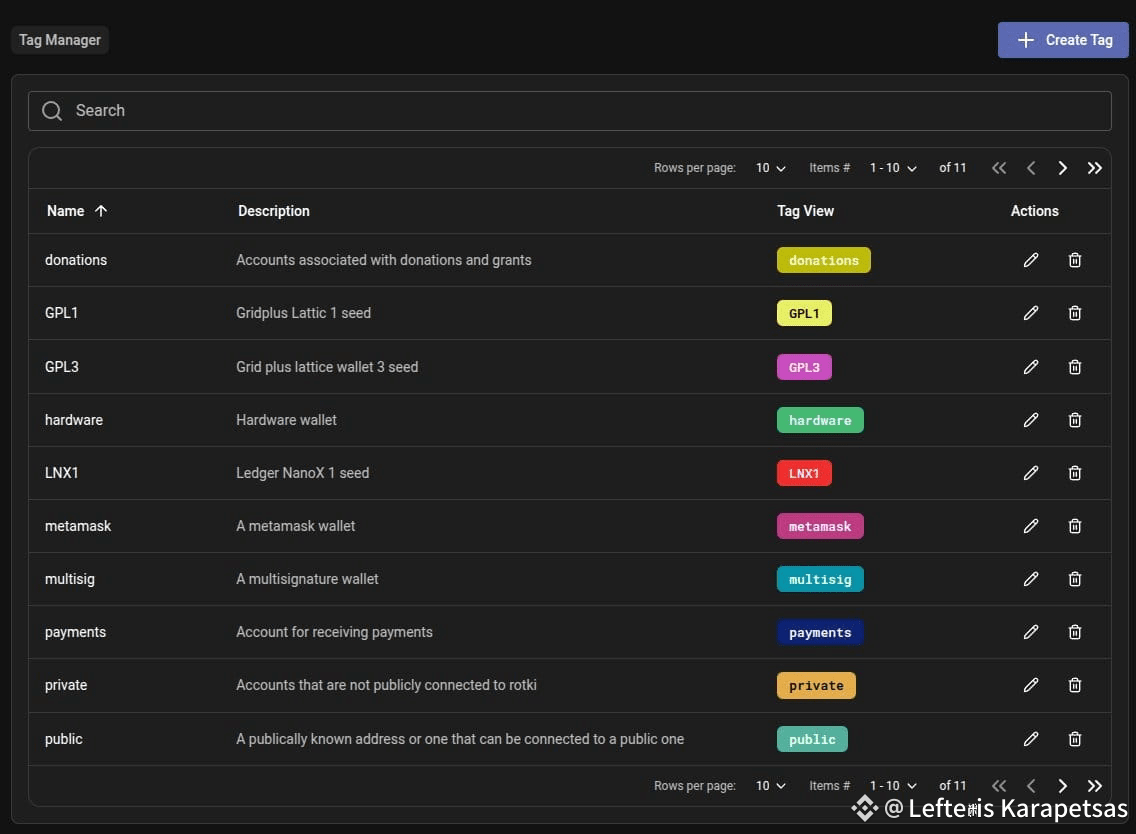Edit the GPL3 tag
Screen dimensions: 1136x834
(x=1031, y=367)
